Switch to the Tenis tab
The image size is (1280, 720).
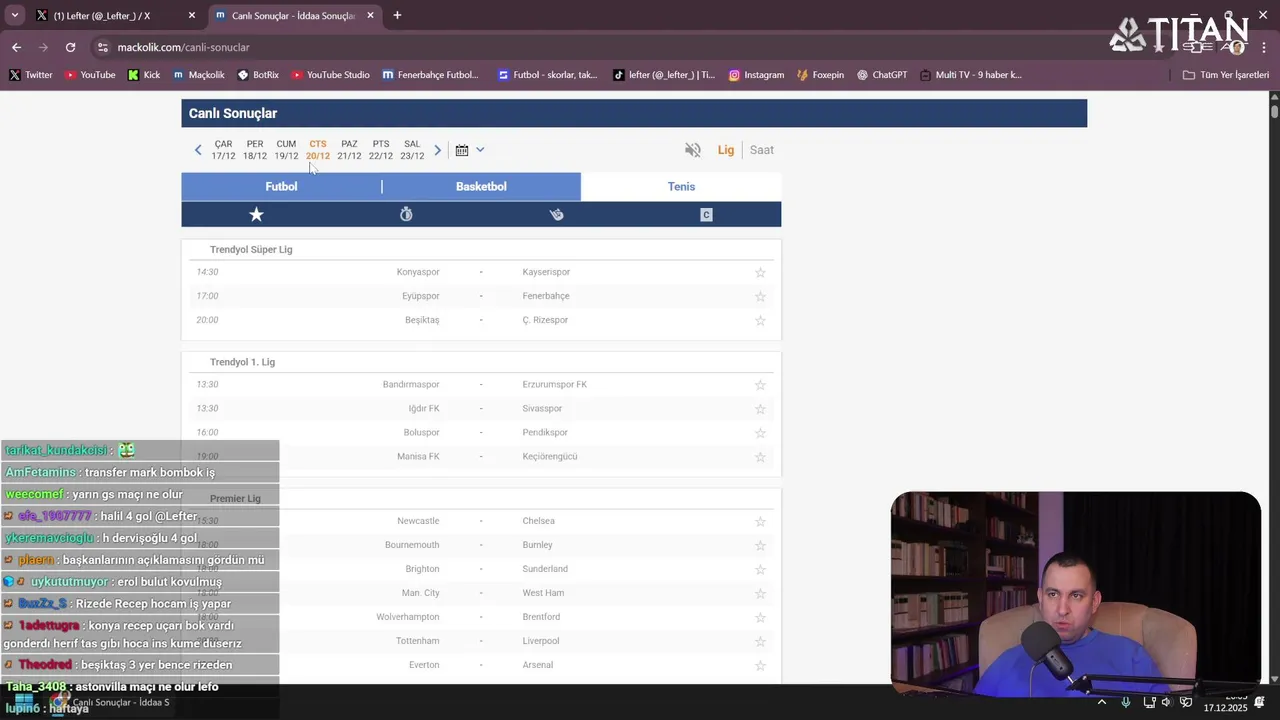pos(681,186)
